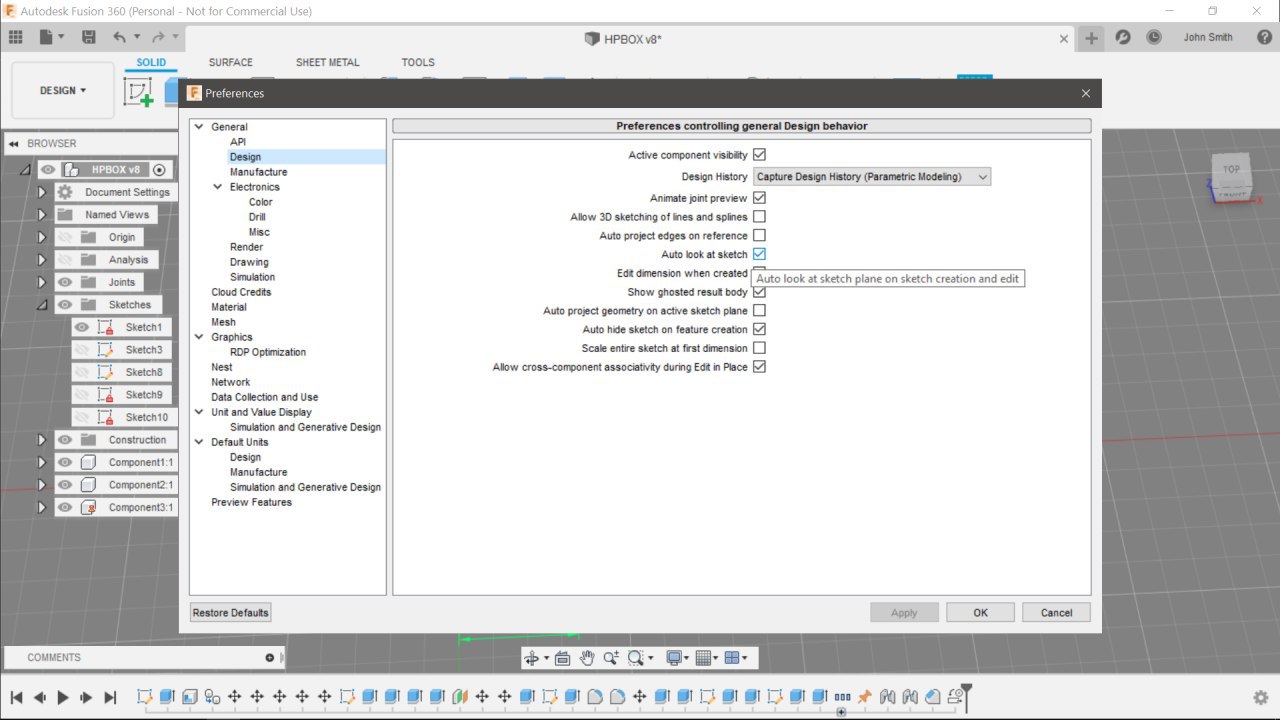The width and height of the screenshot is (1280, 720).
Task: Toggle Animate joint preview checkbox
Action: 759,198
